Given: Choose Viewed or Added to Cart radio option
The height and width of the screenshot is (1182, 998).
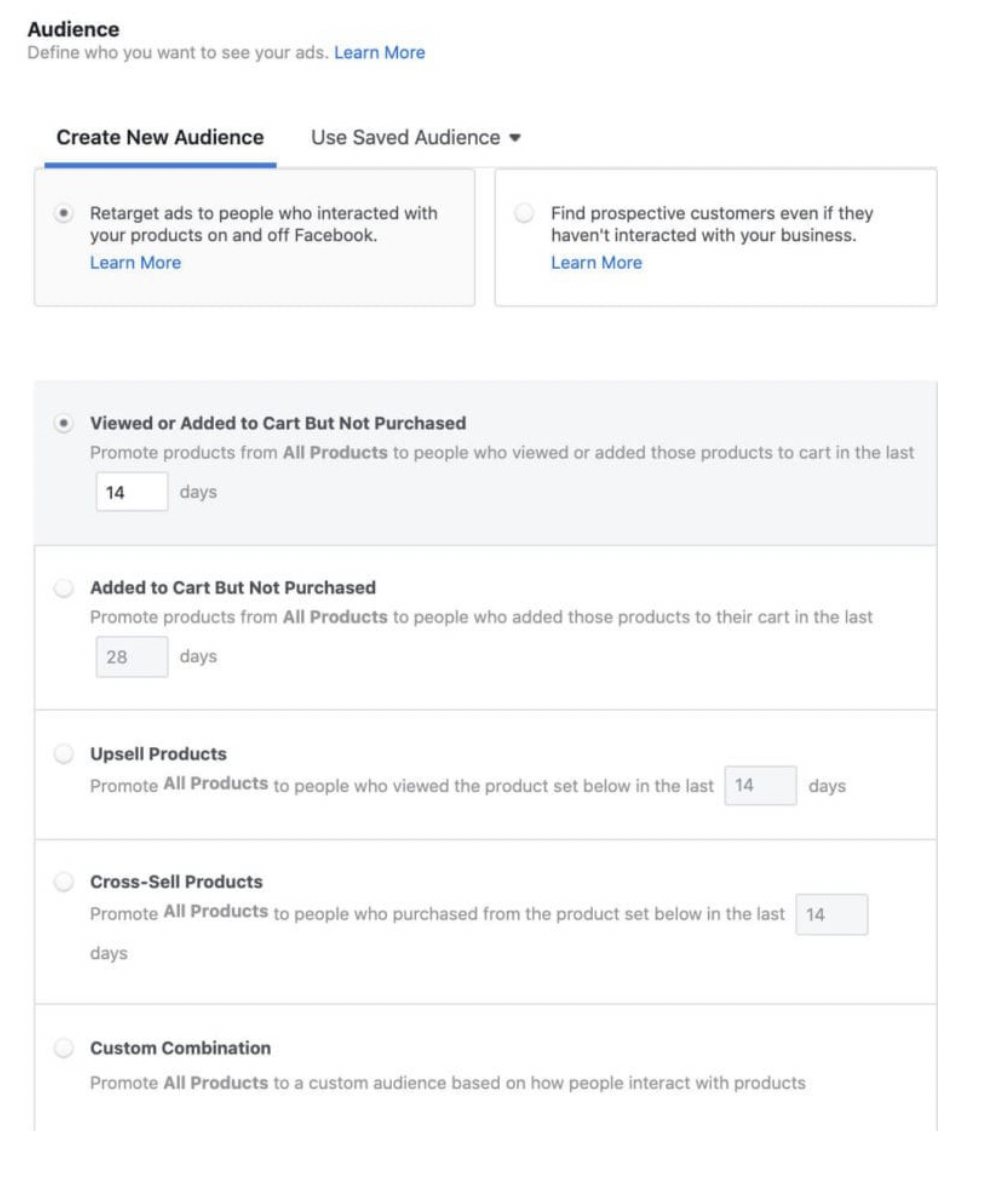Looking at the screenshot, I should (64, 423).
